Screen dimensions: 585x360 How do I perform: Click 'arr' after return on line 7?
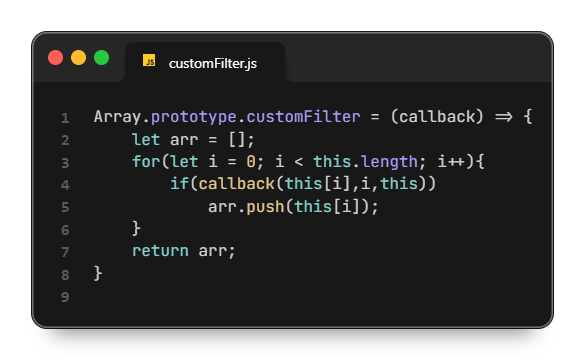213,251
